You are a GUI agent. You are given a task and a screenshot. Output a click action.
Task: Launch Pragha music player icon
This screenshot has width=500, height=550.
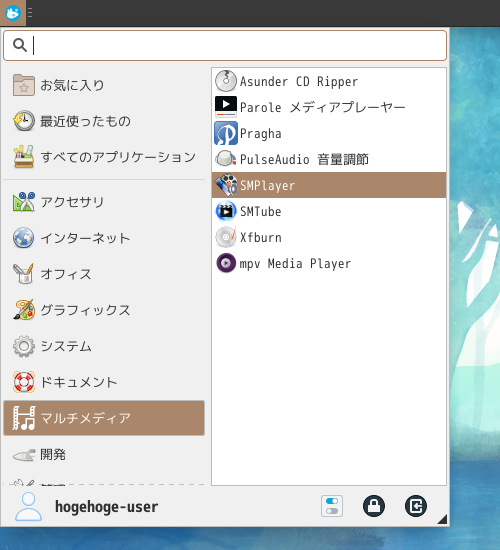226,133
